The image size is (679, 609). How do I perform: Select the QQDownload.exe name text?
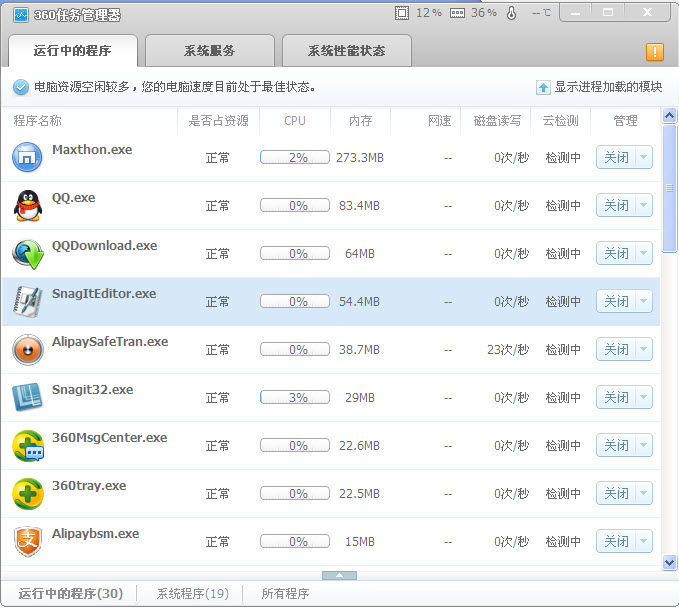(x=104, y=246)
